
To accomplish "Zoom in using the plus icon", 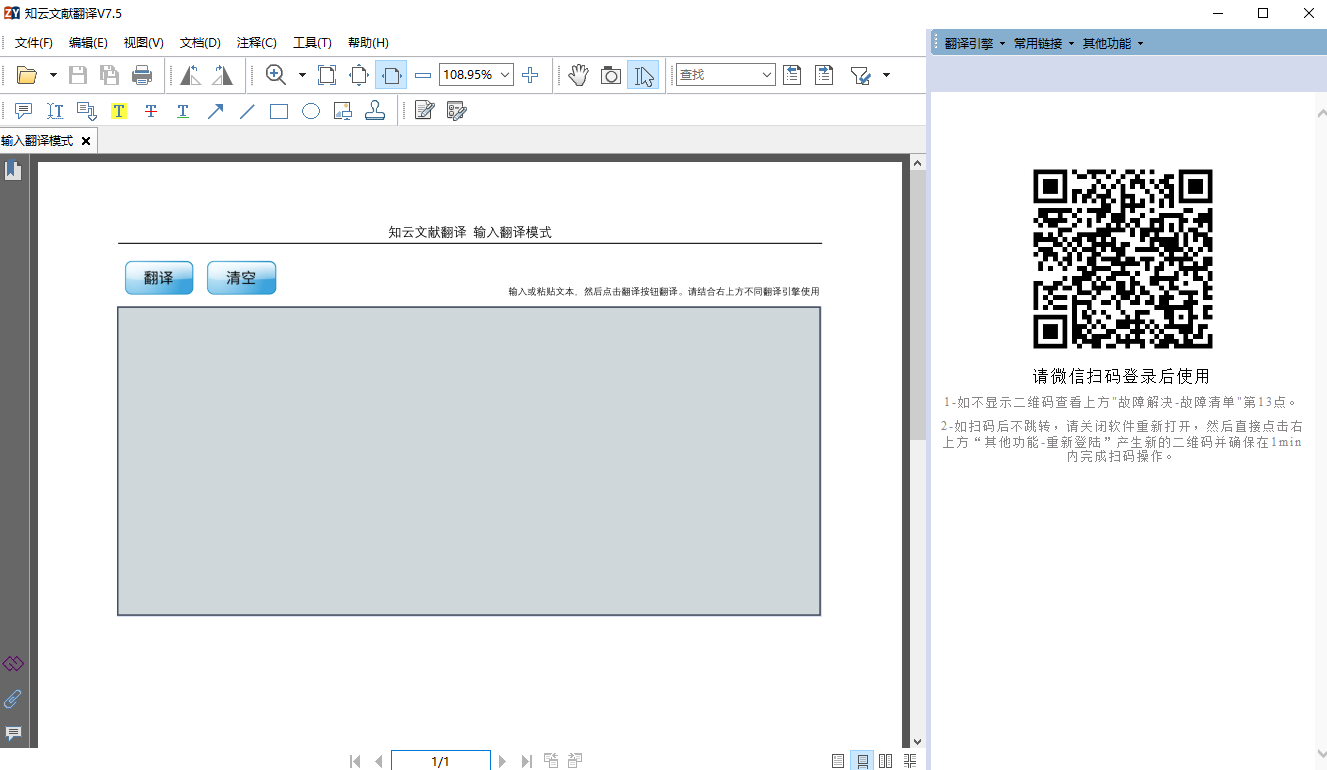I will click(529, 75).
